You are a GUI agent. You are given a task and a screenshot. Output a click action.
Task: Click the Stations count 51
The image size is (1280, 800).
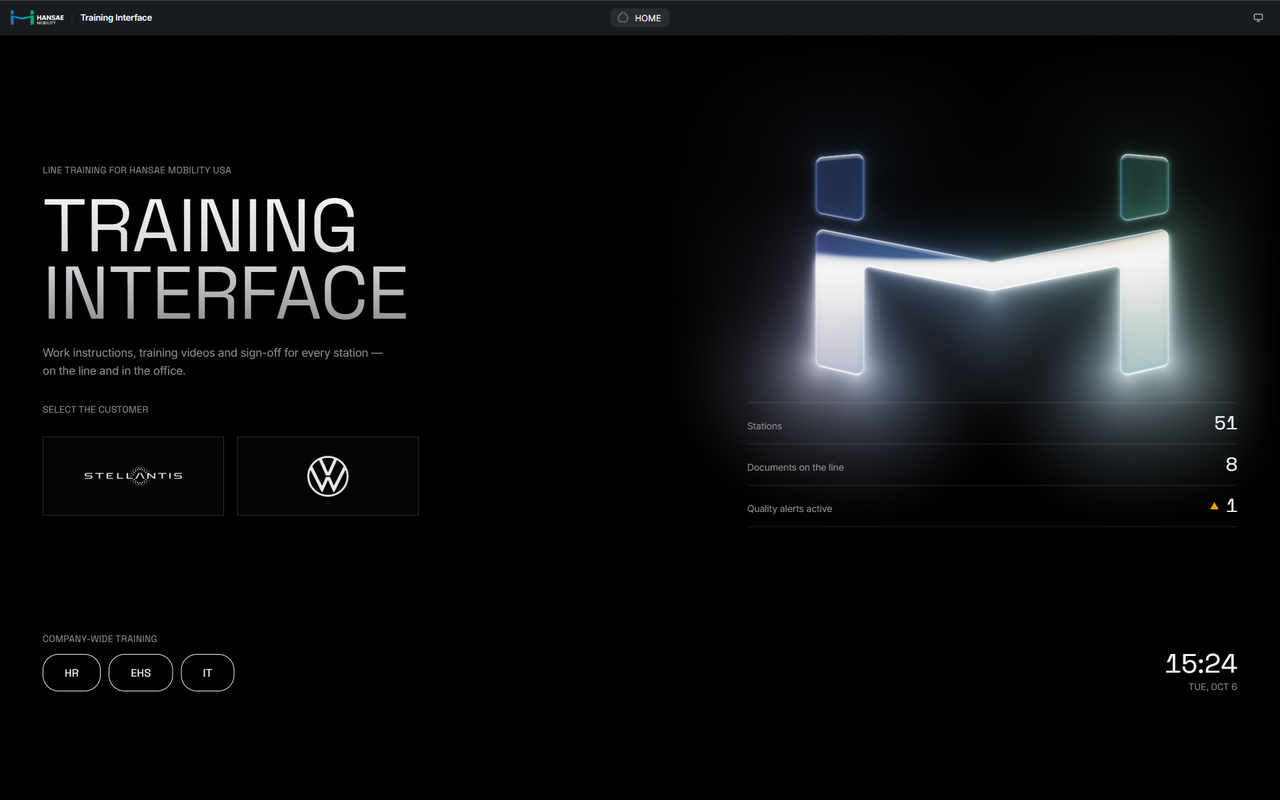(1225, 423)
